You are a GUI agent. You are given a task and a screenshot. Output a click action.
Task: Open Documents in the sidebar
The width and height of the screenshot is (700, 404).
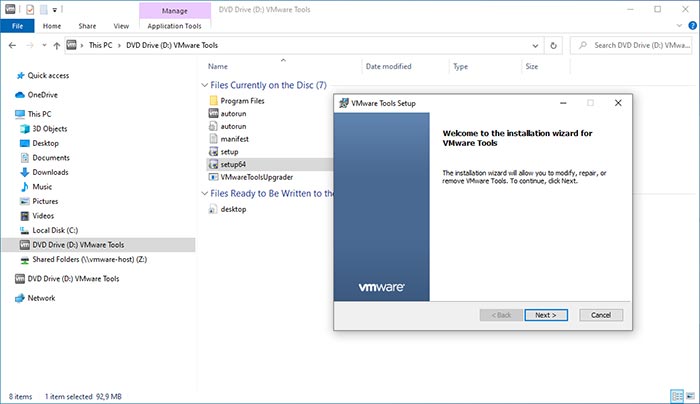point(51,158)
